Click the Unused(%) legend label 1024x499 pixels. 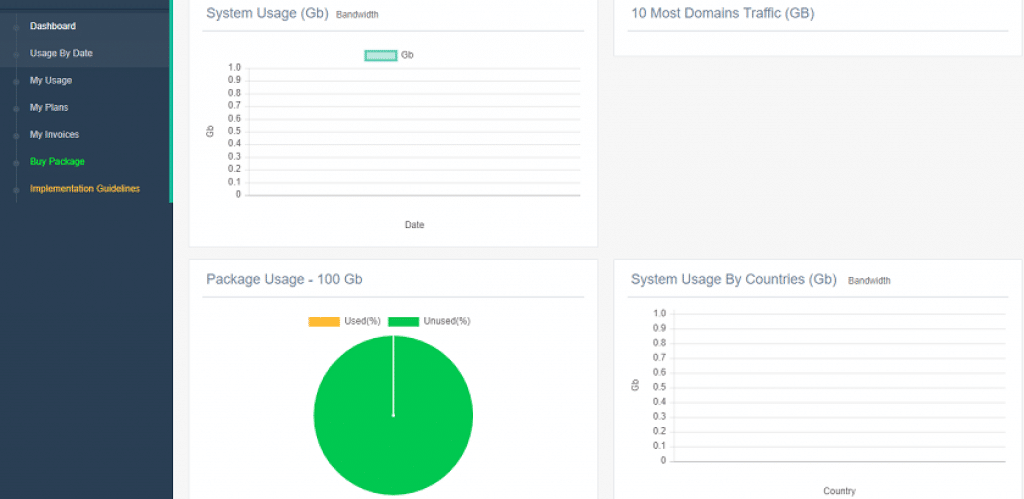(447, 321)
